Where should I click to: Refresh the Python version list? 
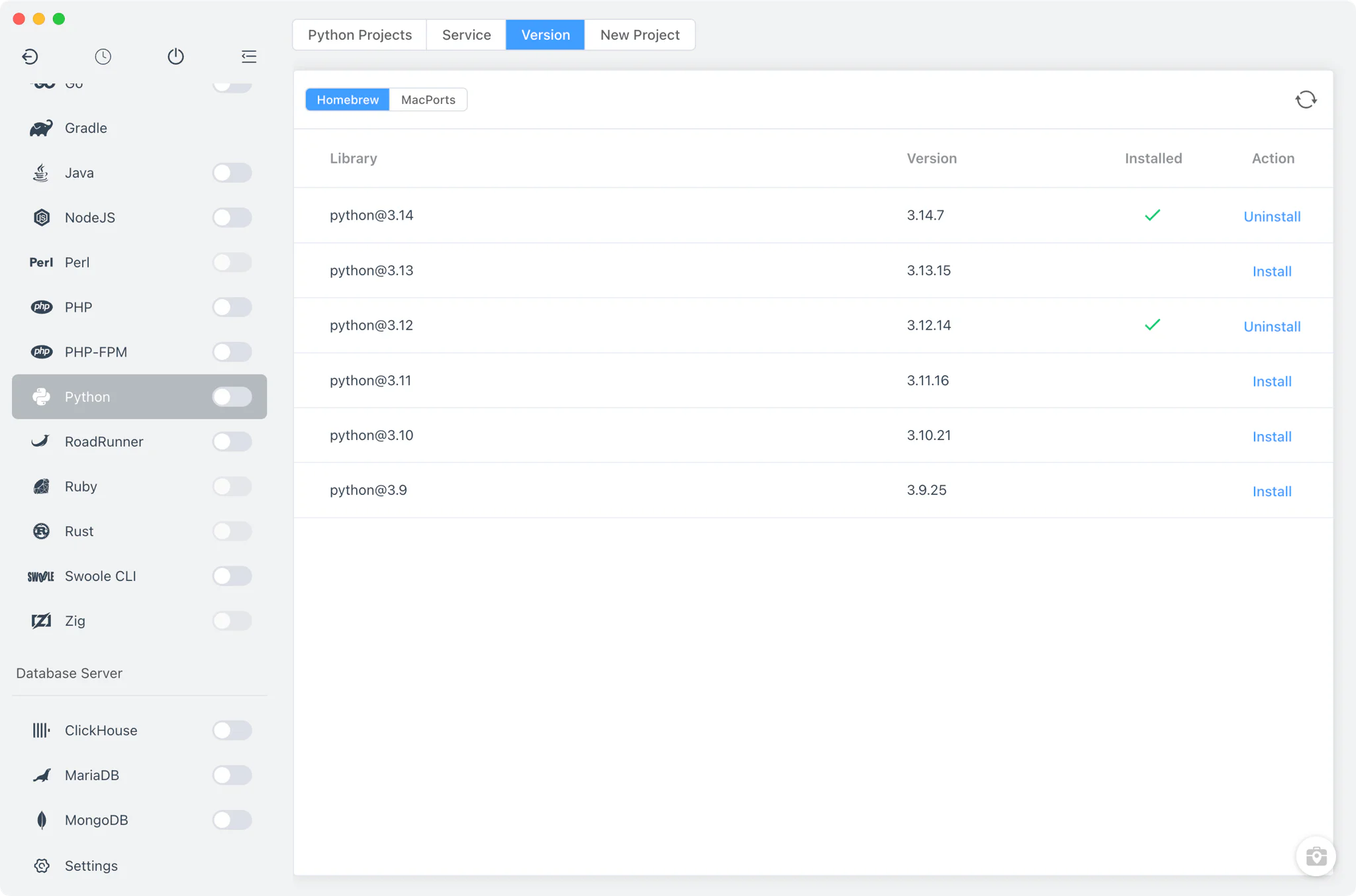click(x=1306, y=99)
